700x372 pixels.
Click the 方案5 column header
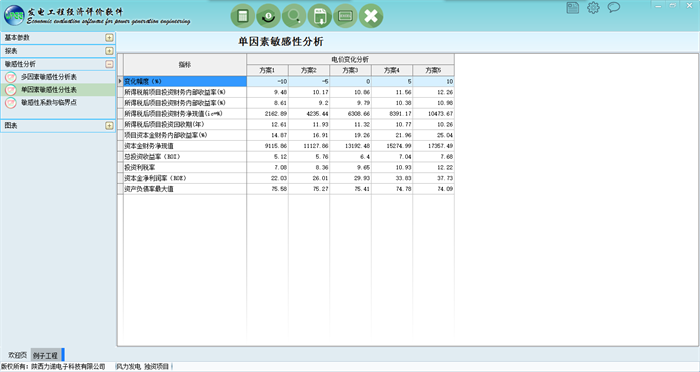[x=433, y=70]
